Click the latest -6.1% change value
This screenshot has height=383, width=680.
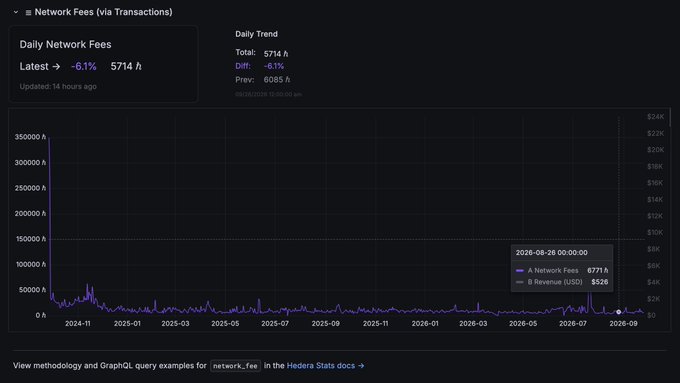pos(84,66)
